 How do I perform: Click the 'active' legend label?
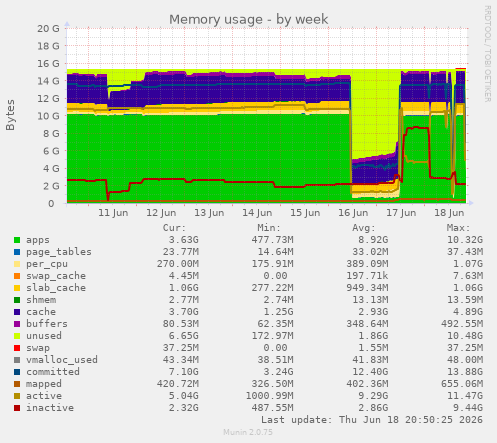(x=44, y=396)
